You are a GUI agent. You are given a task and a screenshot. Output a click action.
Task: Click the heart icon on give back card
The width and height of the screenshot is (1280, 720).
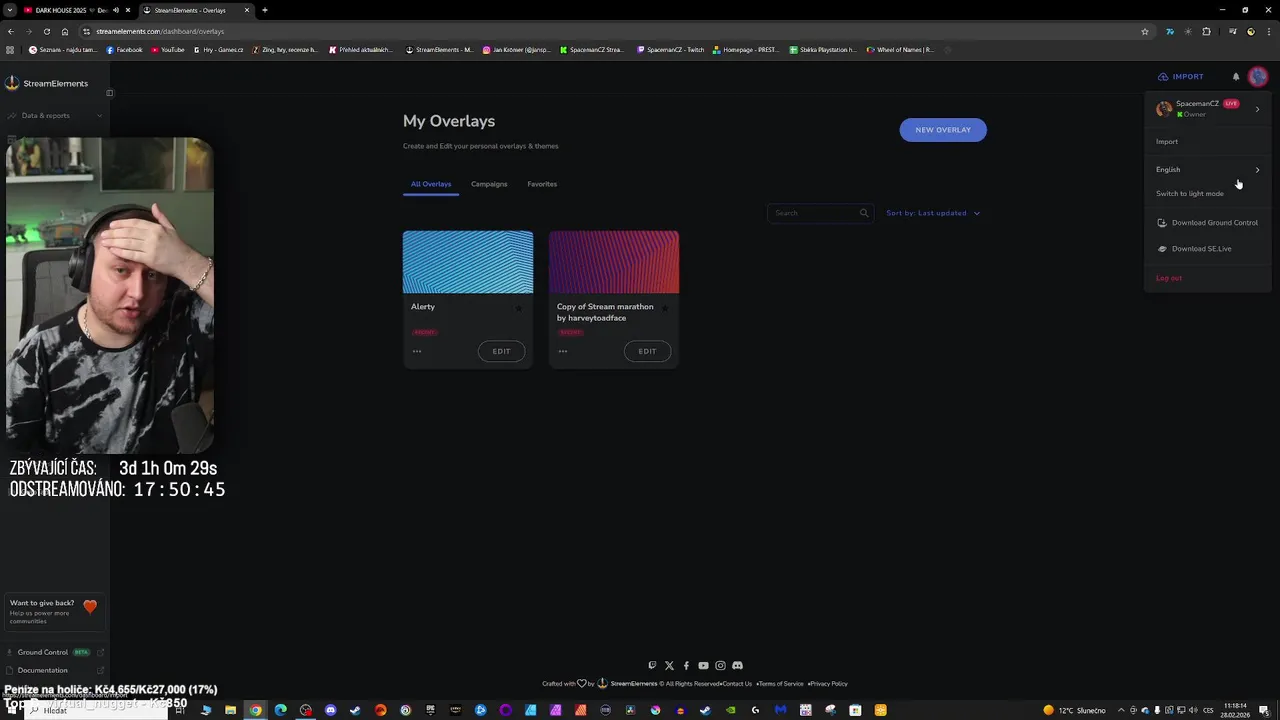(x=90, y=606)
